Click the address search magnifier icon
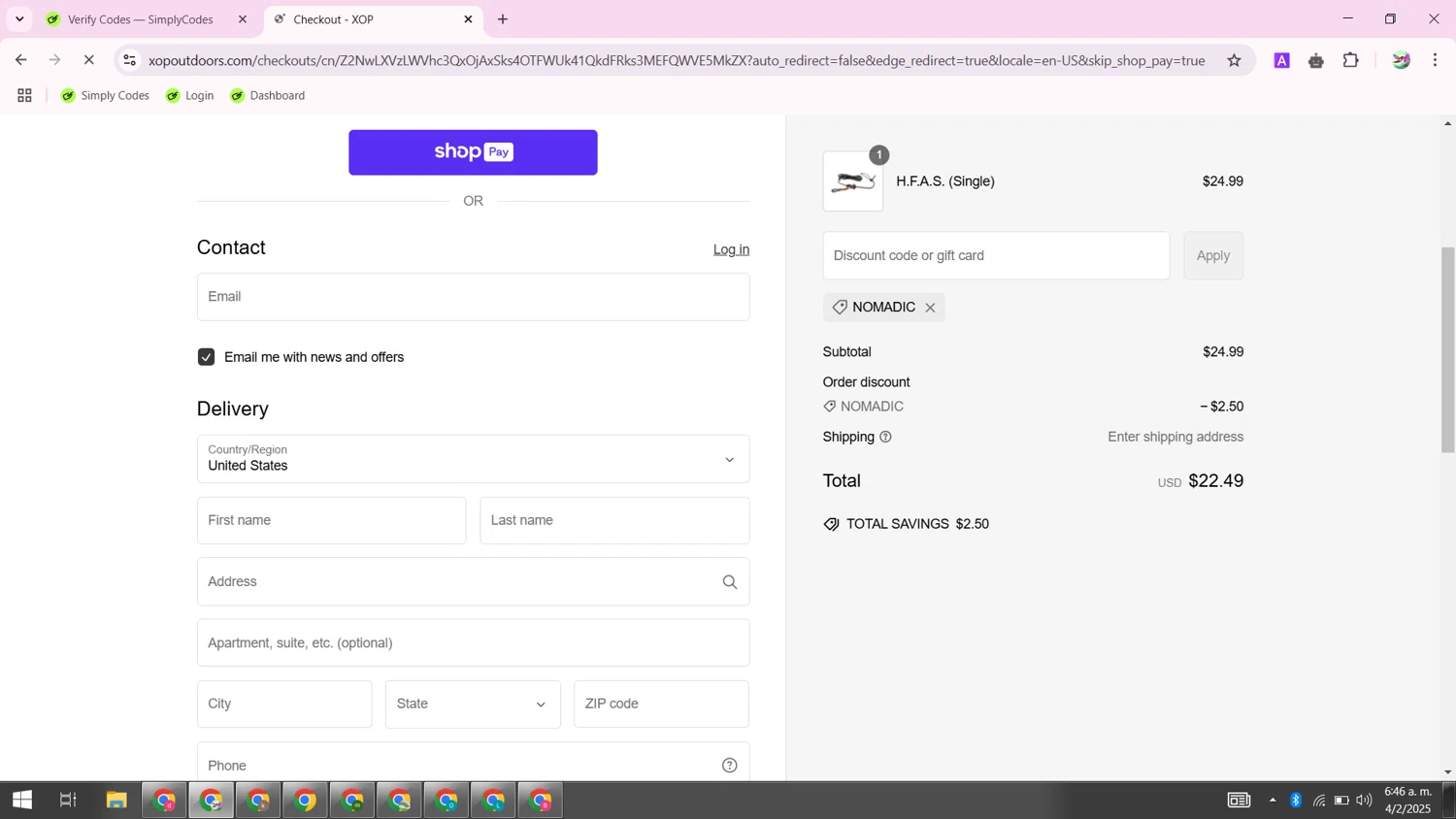Image resolution: width=1456 pixels, height=819 pixels. [x=730, y=582]
